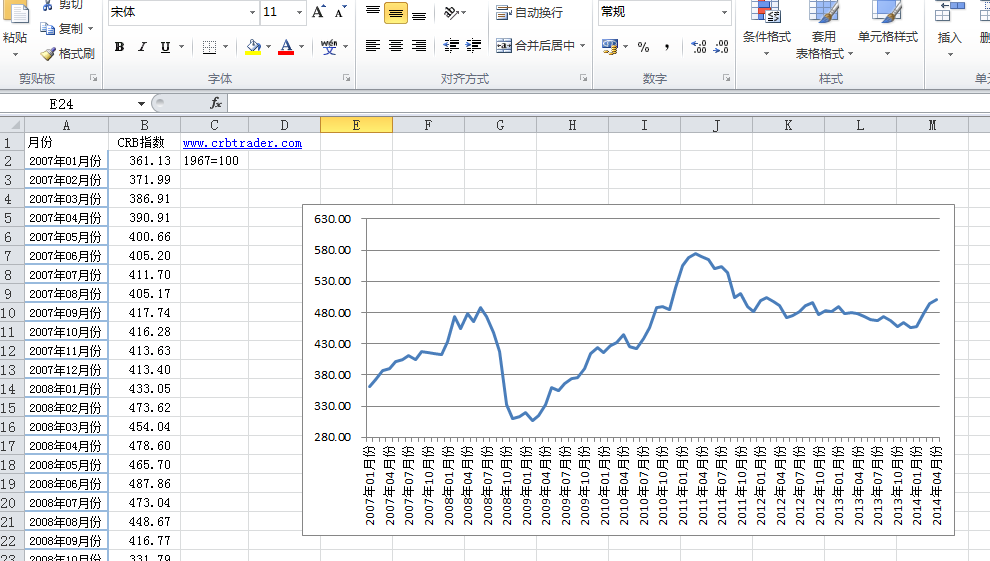The width and height of the screenshot is (990, 561).
Task: Click chart axis label 630.00
Action: pos(332,219)
